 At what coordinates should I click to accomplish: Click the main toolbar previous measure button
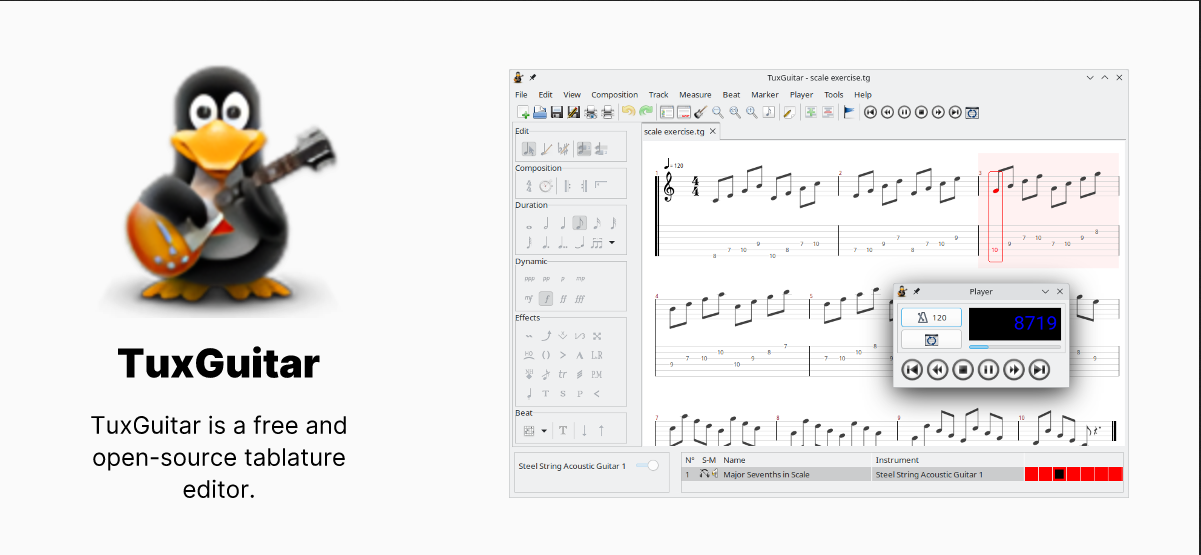887,112
